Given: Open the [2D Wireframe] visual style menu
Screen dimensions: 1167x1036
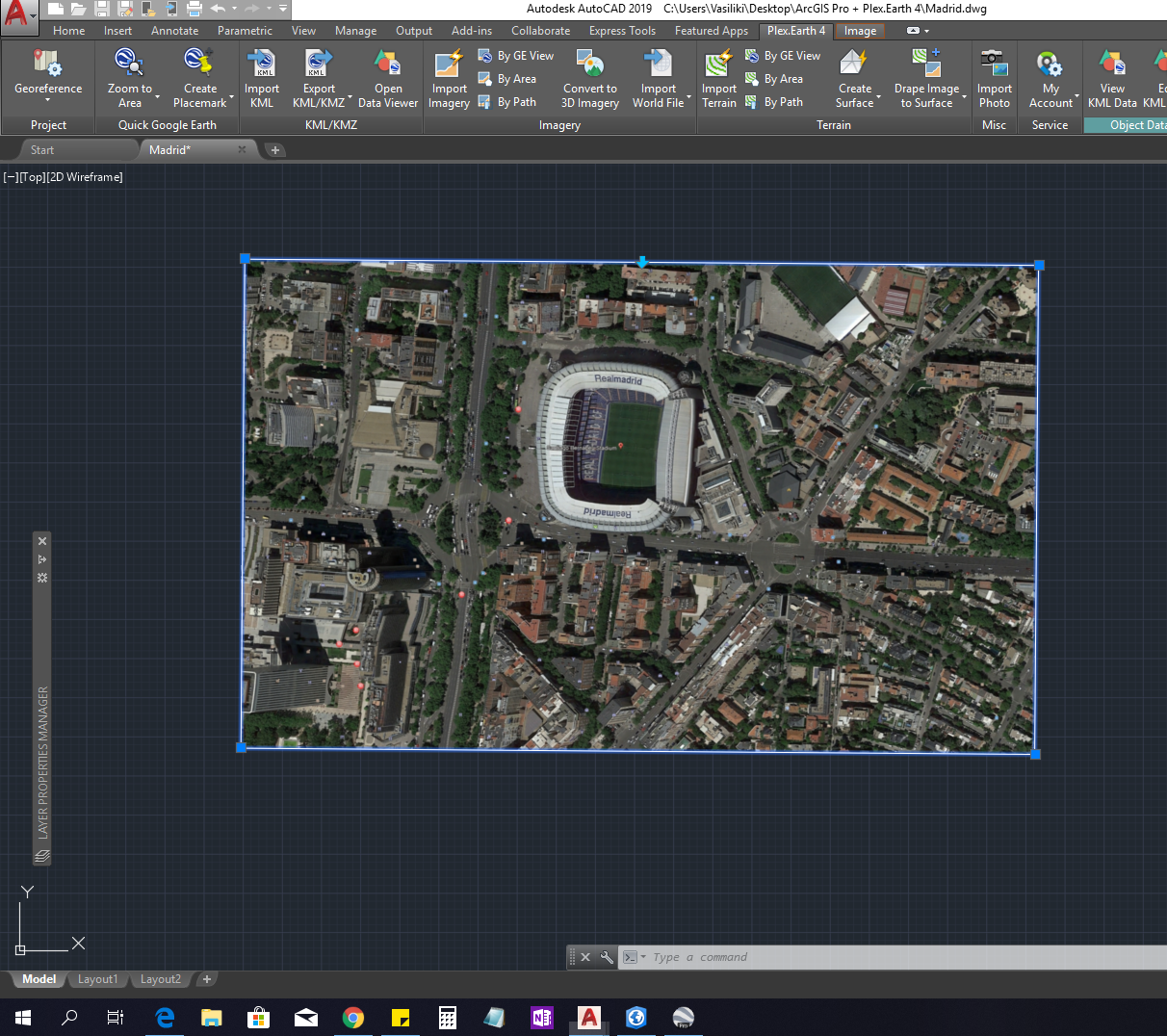Looking at the screenshot, I should pos(85,177).
